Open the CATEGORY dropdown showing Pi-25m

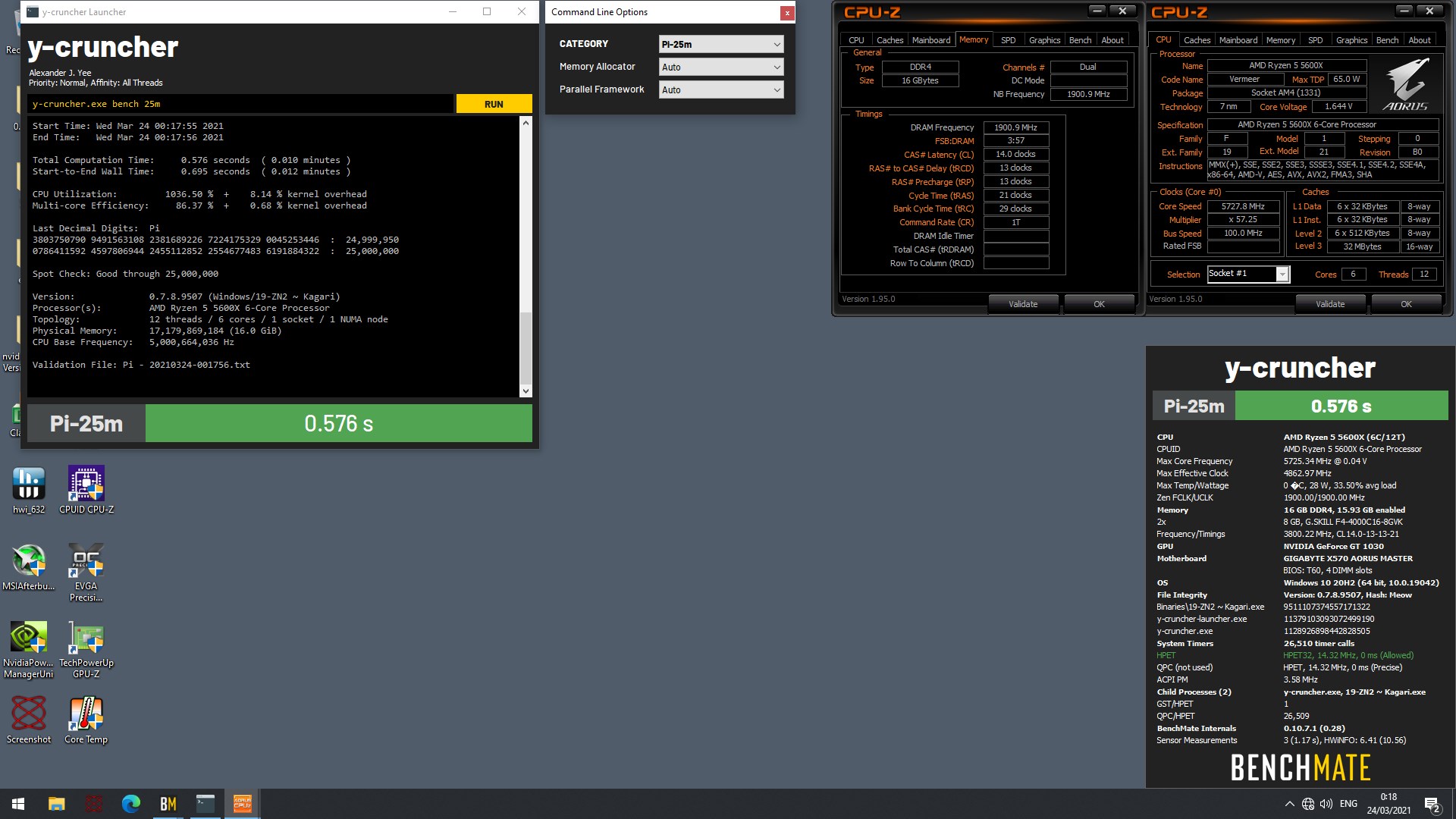[x=720, y=44]
